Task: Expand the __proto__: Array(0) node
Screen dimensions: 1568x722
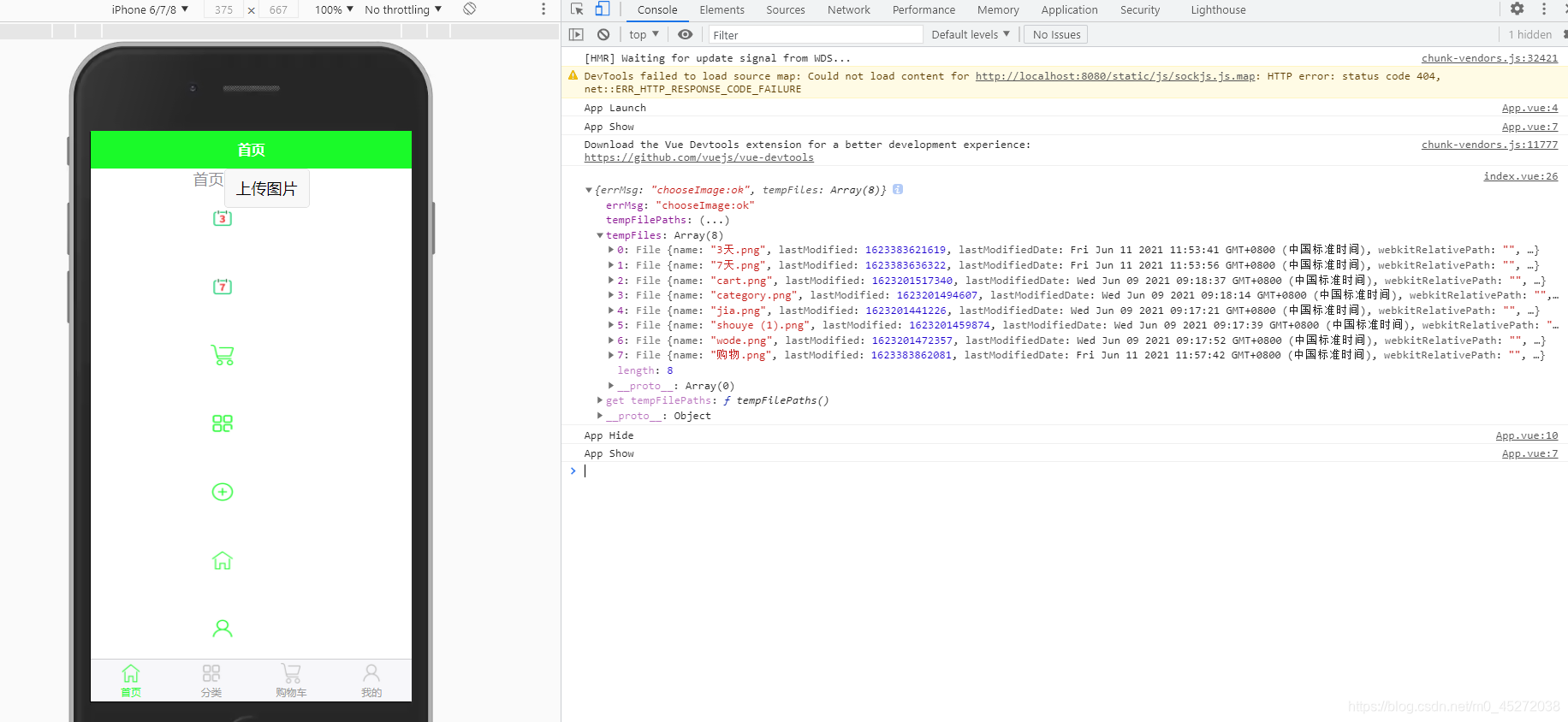Action: pyautogui.click(x=611, y=386)
